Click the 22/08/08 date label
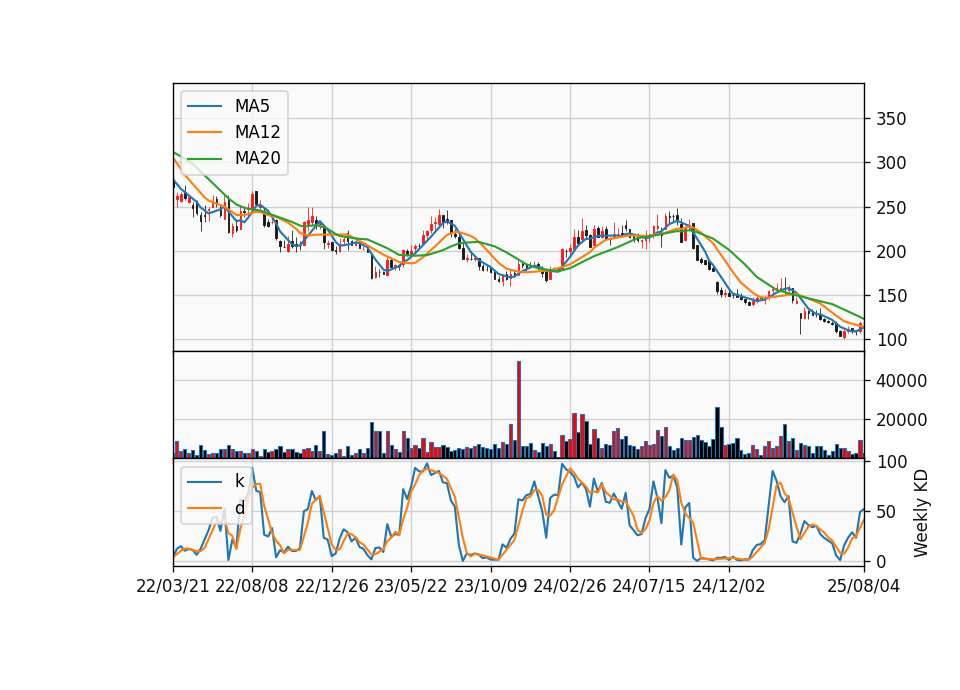960x690 pixels. 252,586
